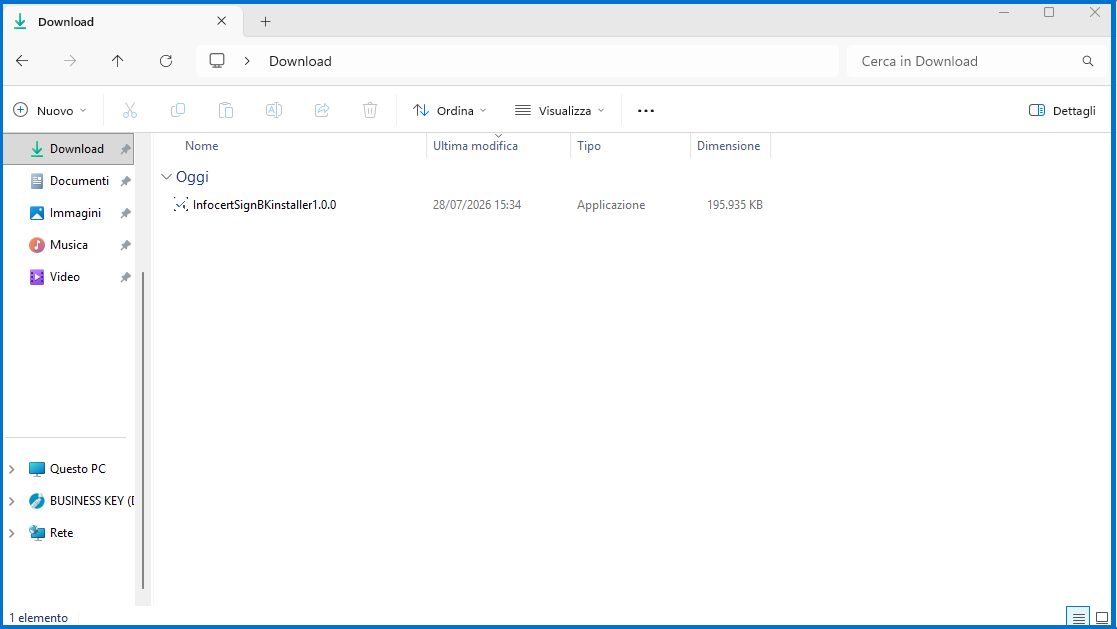Switch to details list view icon
This screenshot has width=1117, height=629.
[x=1079, y=618]
